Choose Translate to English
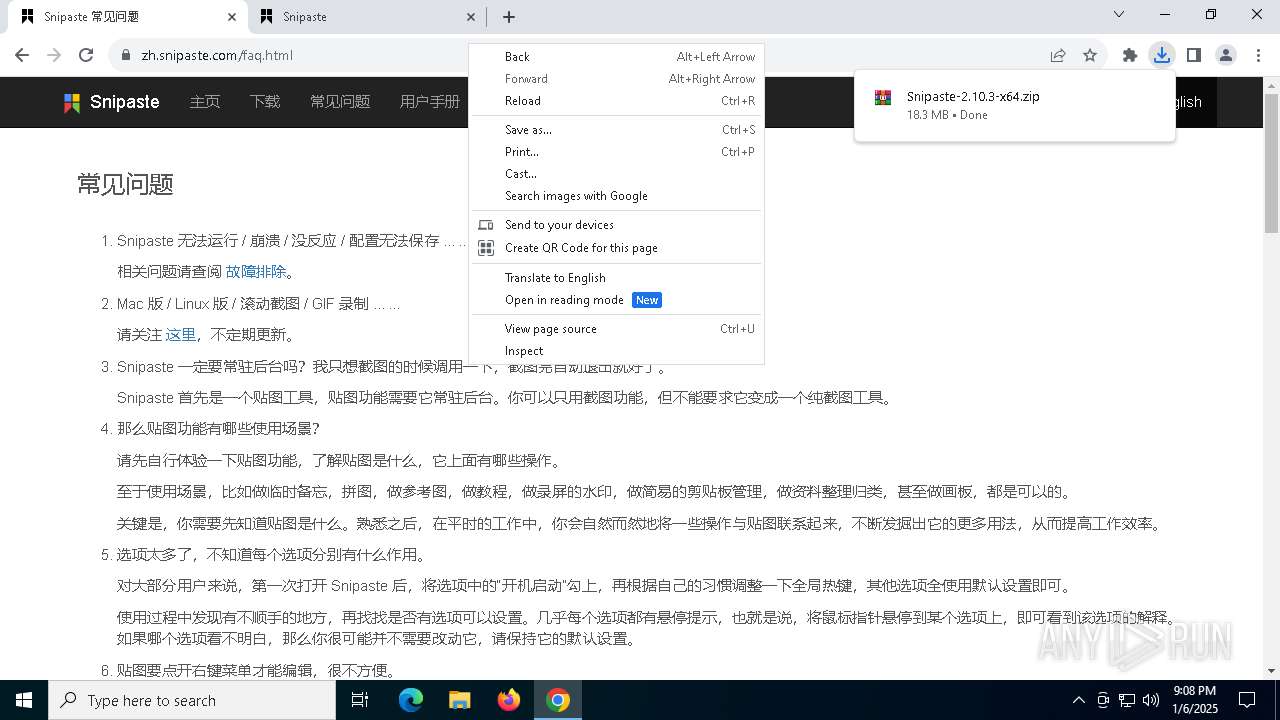Image resolution: width=1280 pixels, height=720 pixels. pyautogui.click(x=616, y=278)
